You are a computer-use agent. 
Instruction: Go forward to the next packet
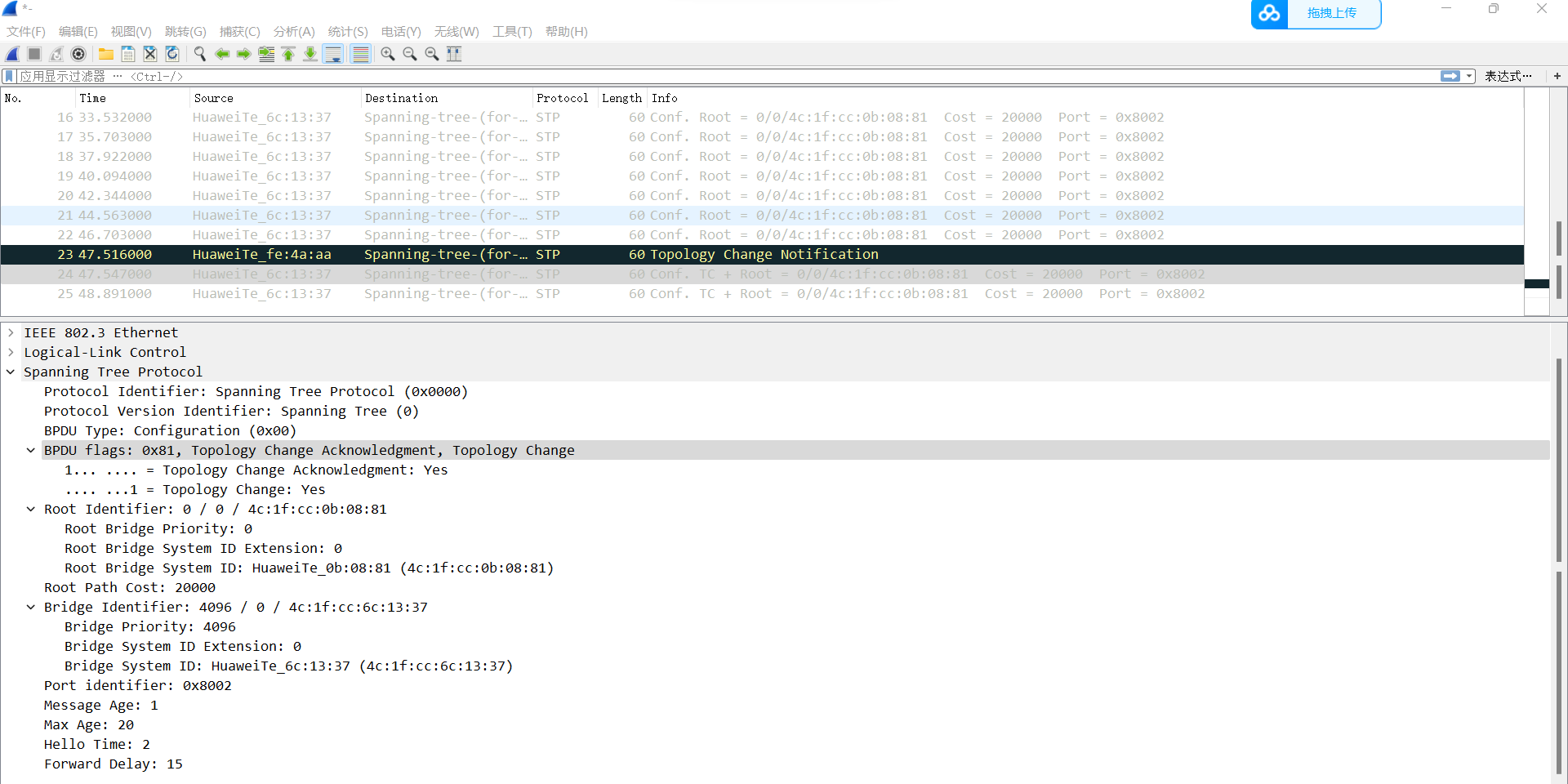tap(243, 54)
